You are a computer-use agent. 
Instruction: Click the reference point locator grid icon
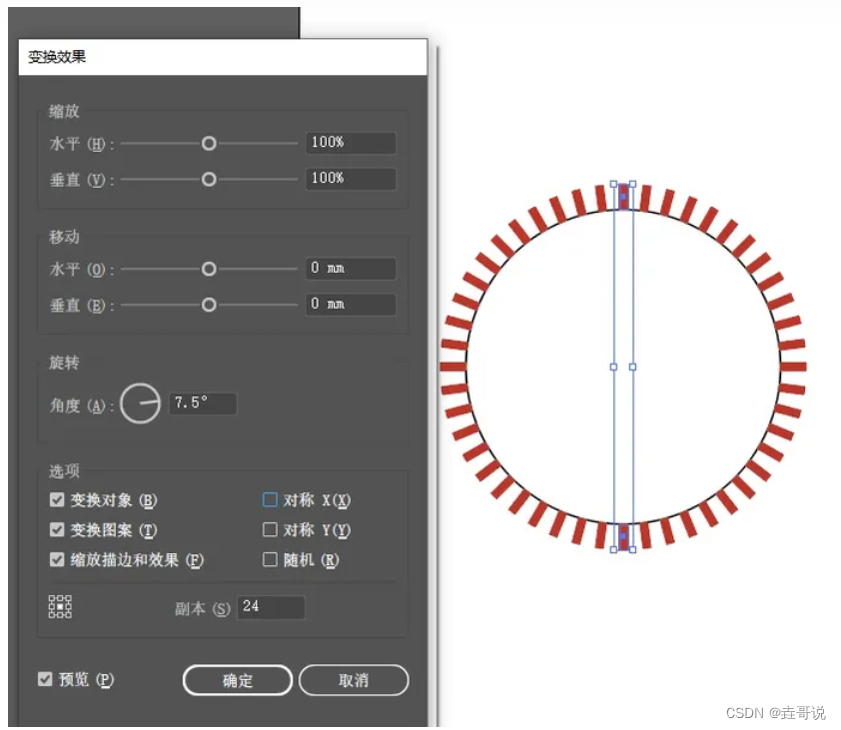click(60, 607)
